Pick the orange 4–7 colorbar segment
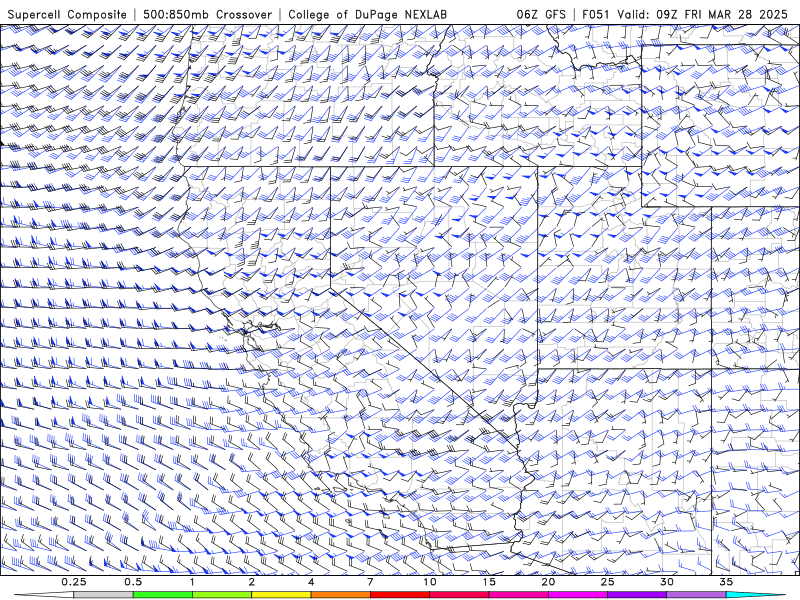This screenshot has width=800, height=600. (340, 595)
